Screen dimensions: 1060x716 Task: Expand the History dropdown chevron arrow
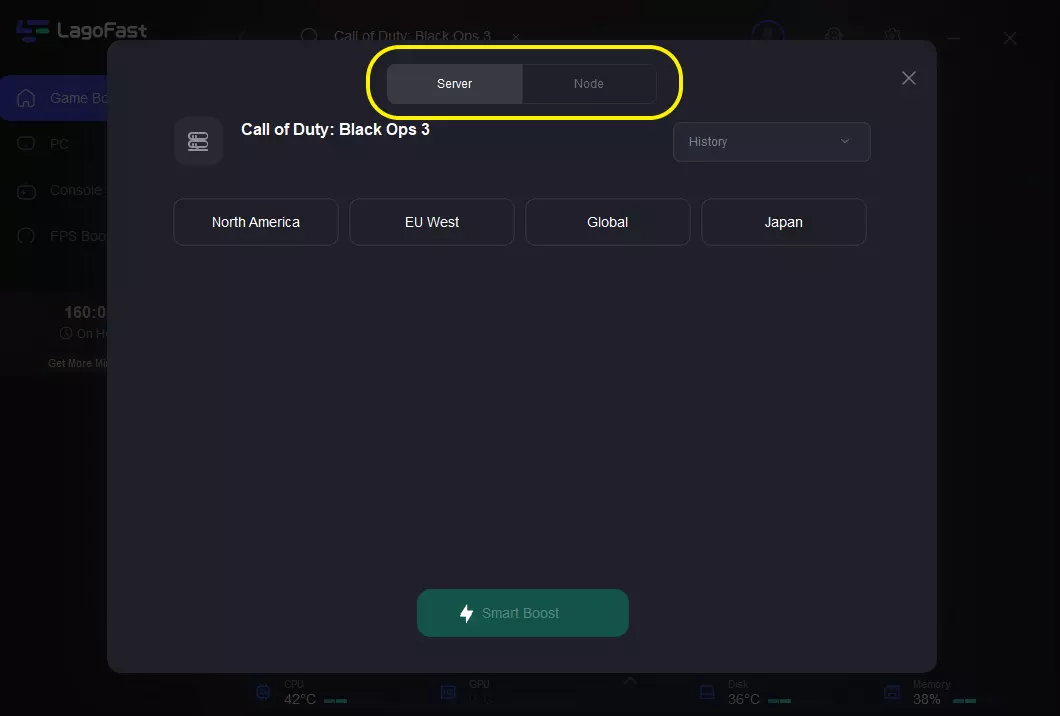845,142
